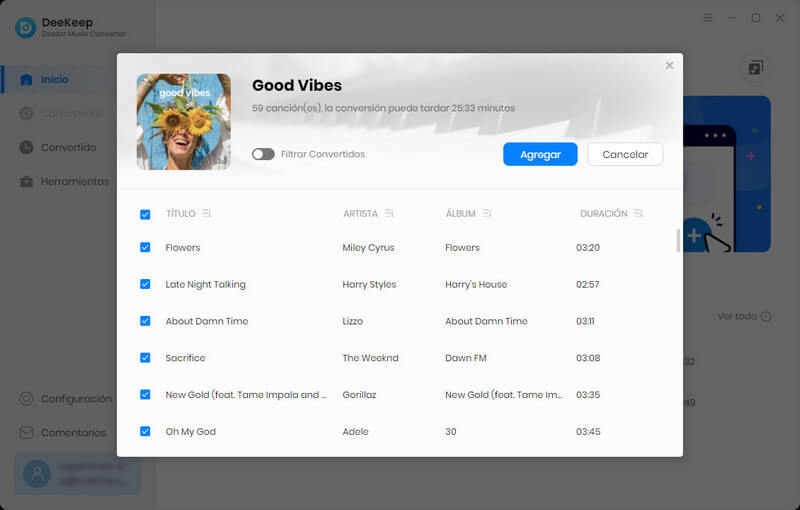The image size is (800, 510).
Task: Click the Configuración gear icon
Action: pyautogui.click(x=26, y=398)
